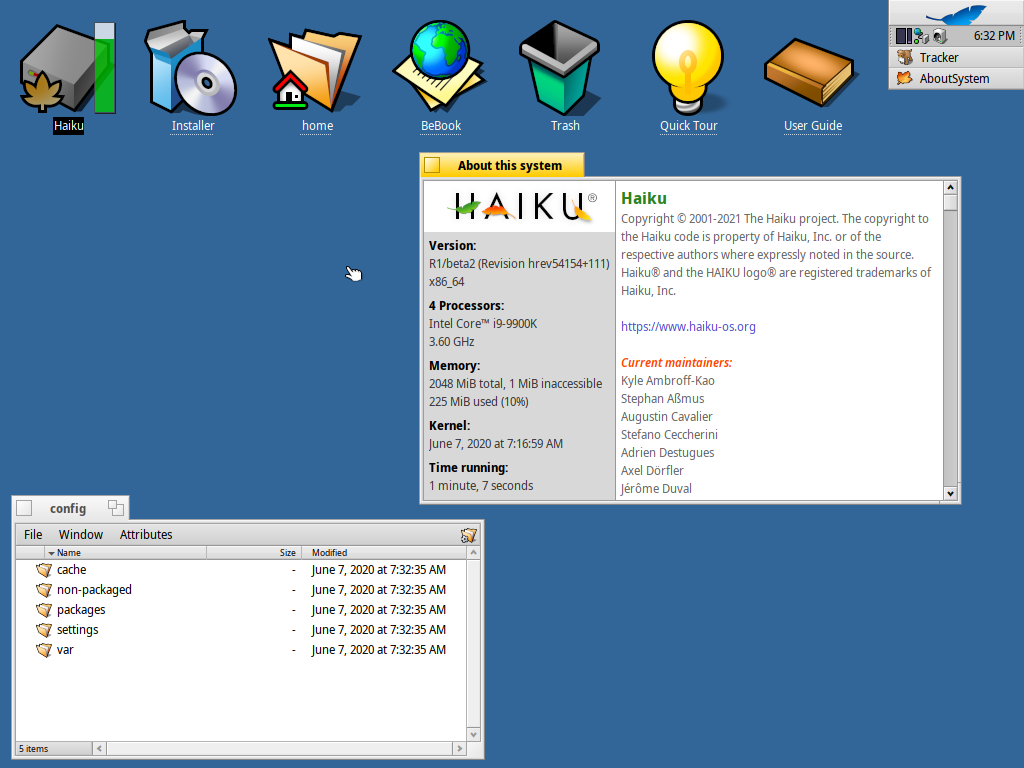The width and height of the screenshot is (1024, 768).
Task: Open the BeBook globe icon
Action: [x=440, y=67]
